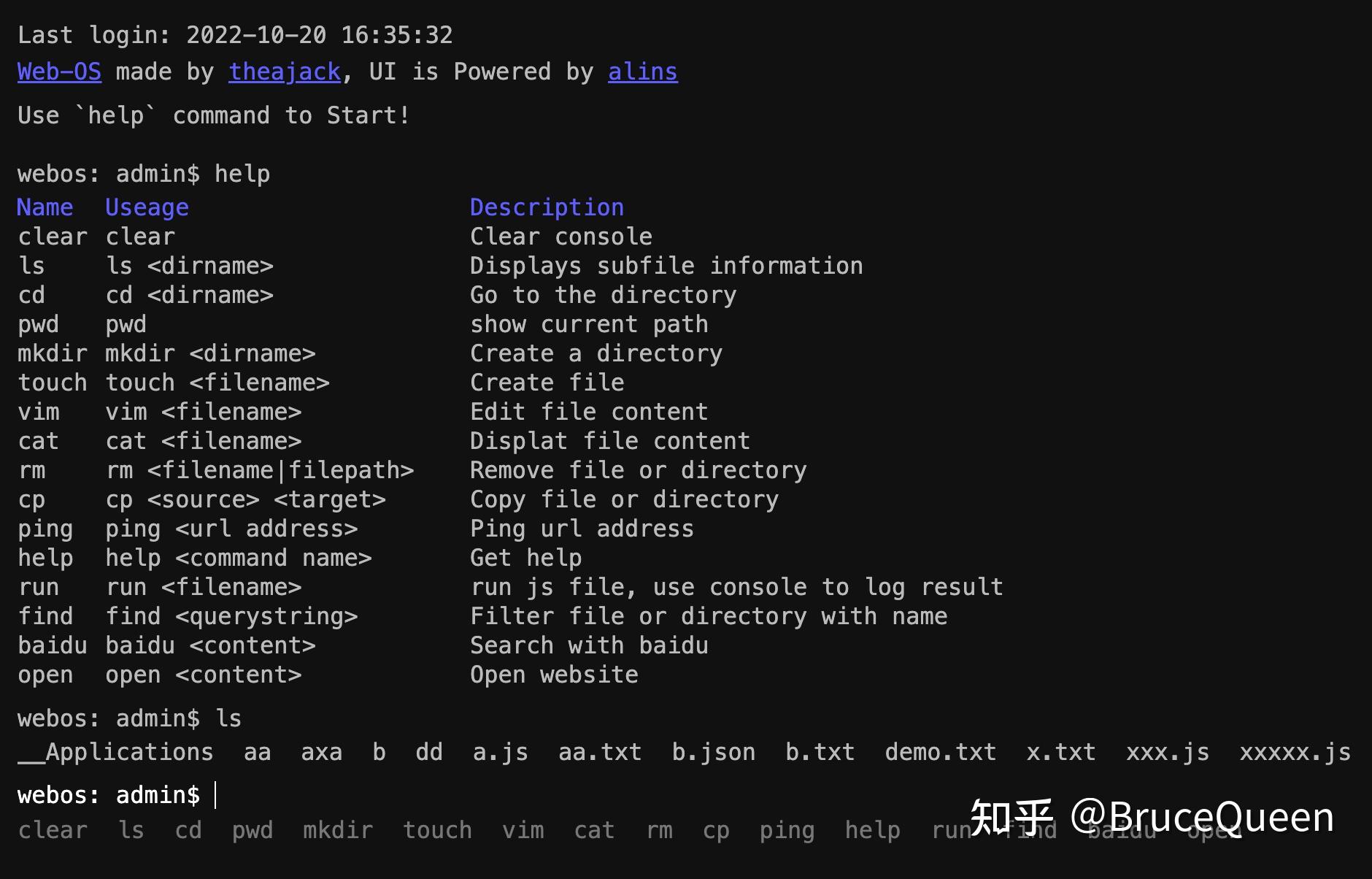Click the theajack author link
Image resolution: width=1372 pixels, height=879 pixels.
coord(285,72)
